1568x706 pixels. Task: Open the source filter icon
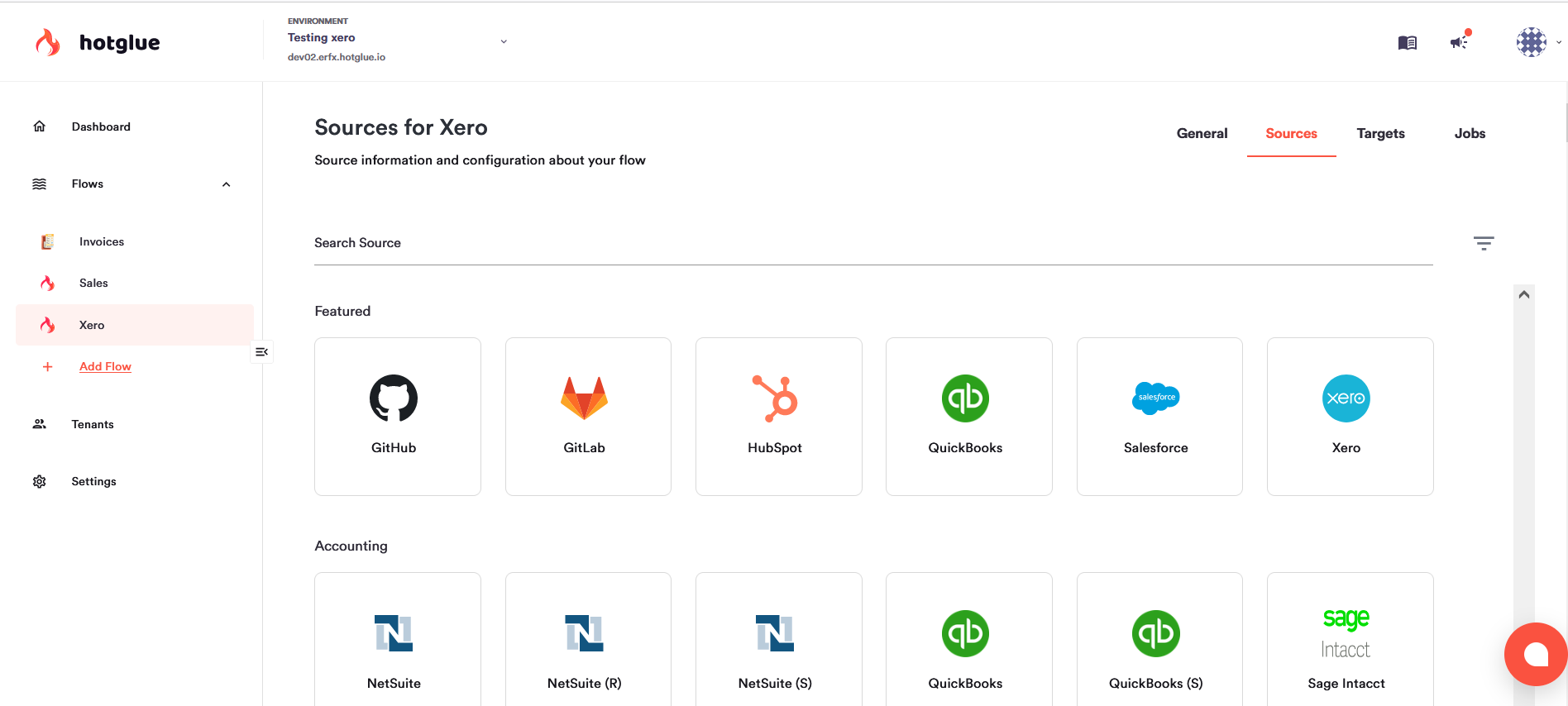click(x=1484, y=243)
